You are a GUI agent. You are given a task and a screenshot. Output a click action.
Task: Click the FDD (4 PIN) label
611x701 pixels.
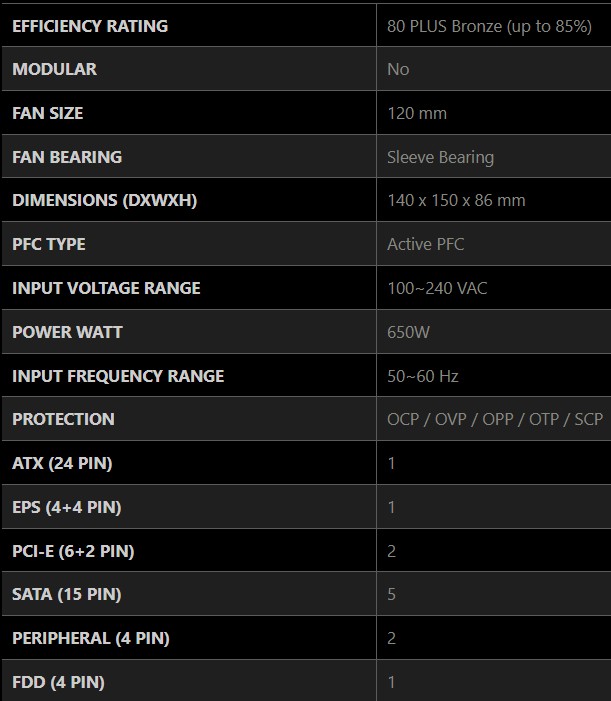click(x=58, y=682)
